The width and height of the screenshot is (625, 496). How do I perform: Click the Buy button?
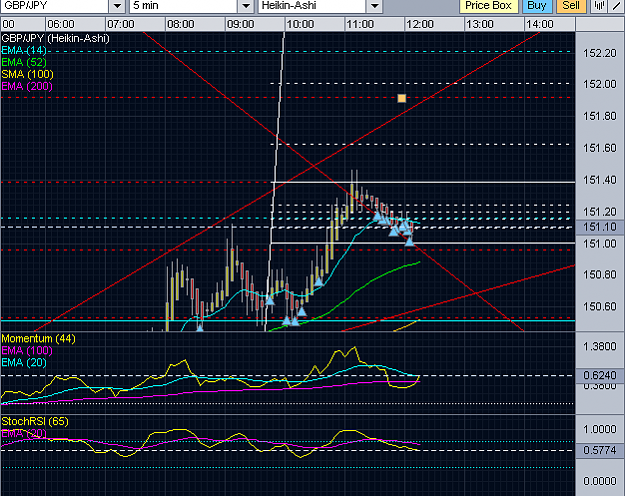click(537, 6)
